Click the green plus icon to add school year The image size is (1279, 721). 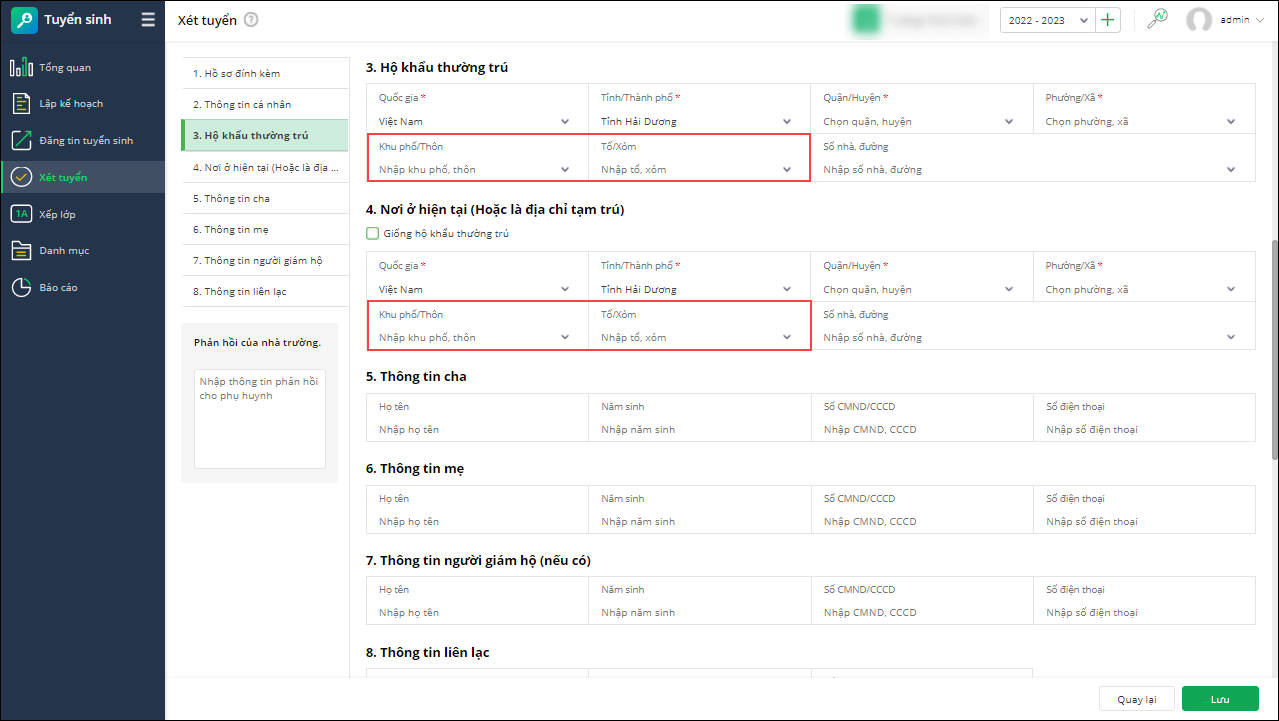point(1107,20)
